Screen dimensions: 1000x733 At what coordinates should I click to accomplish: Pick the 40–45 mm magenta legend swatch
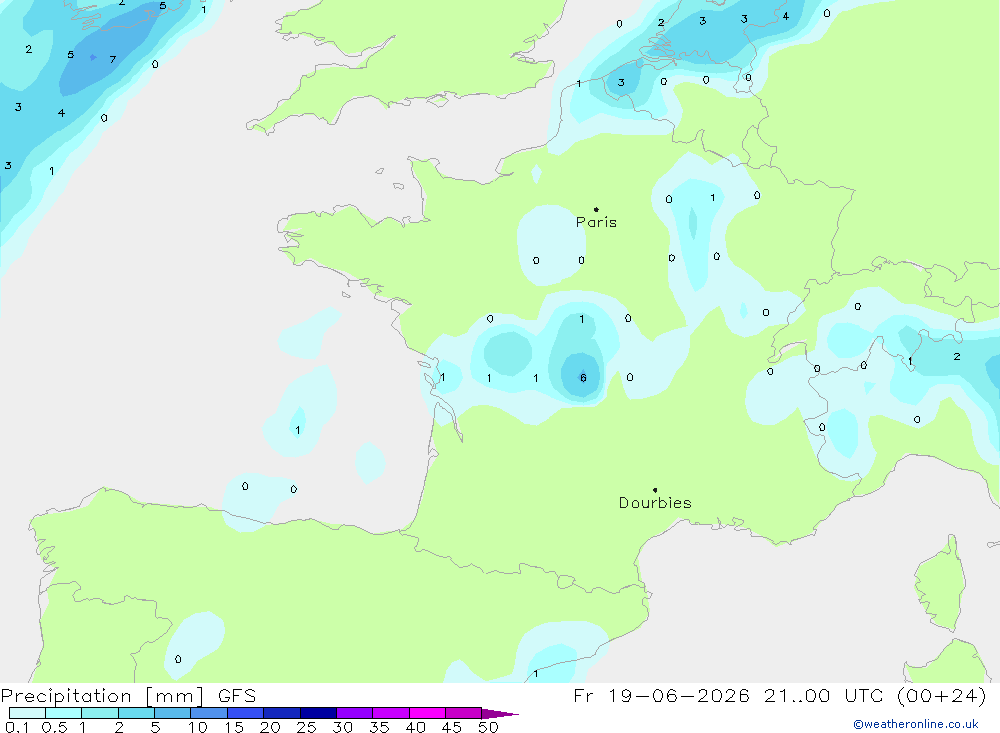(427, 713)
